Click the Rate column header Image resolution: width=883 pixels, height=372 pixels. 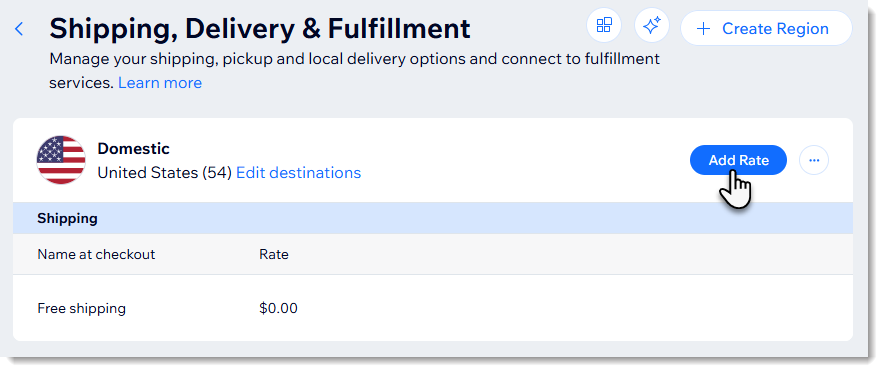tap(274, 254)
